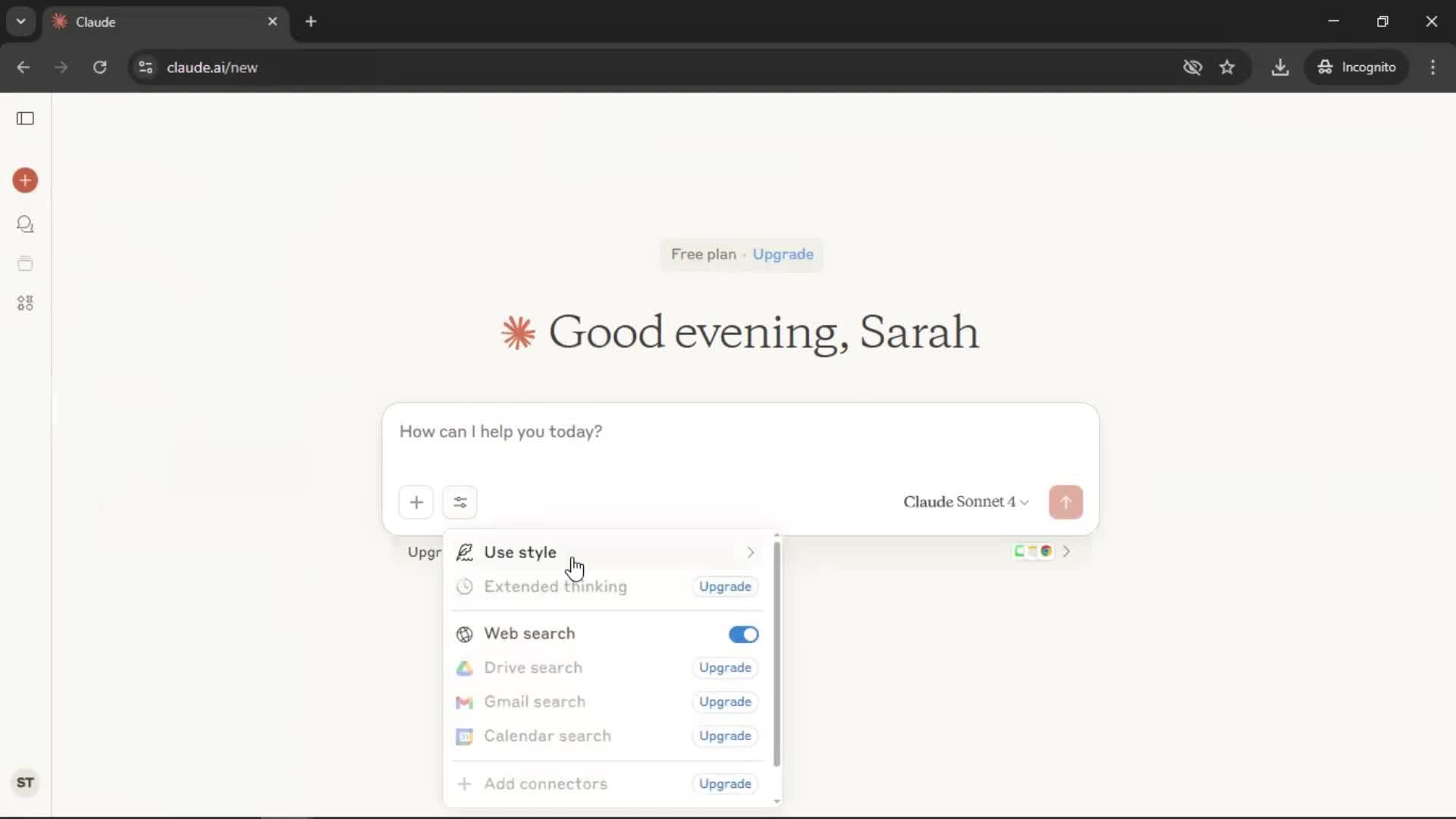
Task: Click the Drive search Google Drive icon
Action: tap(464, 668)
